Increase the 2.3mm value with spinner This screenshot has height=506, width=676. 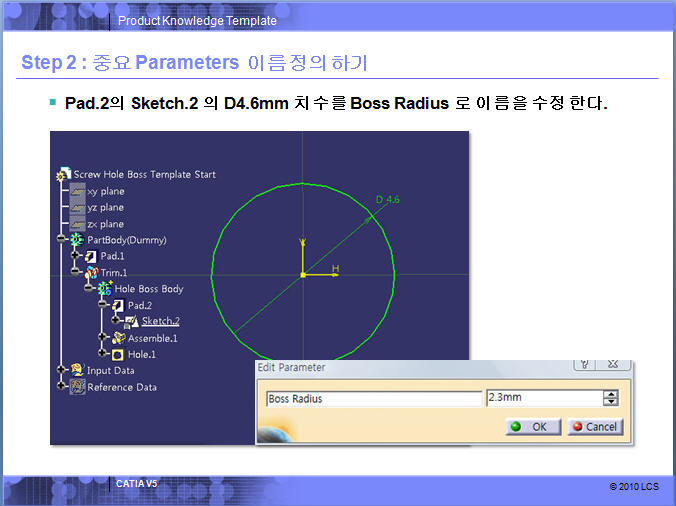click(x=610, y=394)
